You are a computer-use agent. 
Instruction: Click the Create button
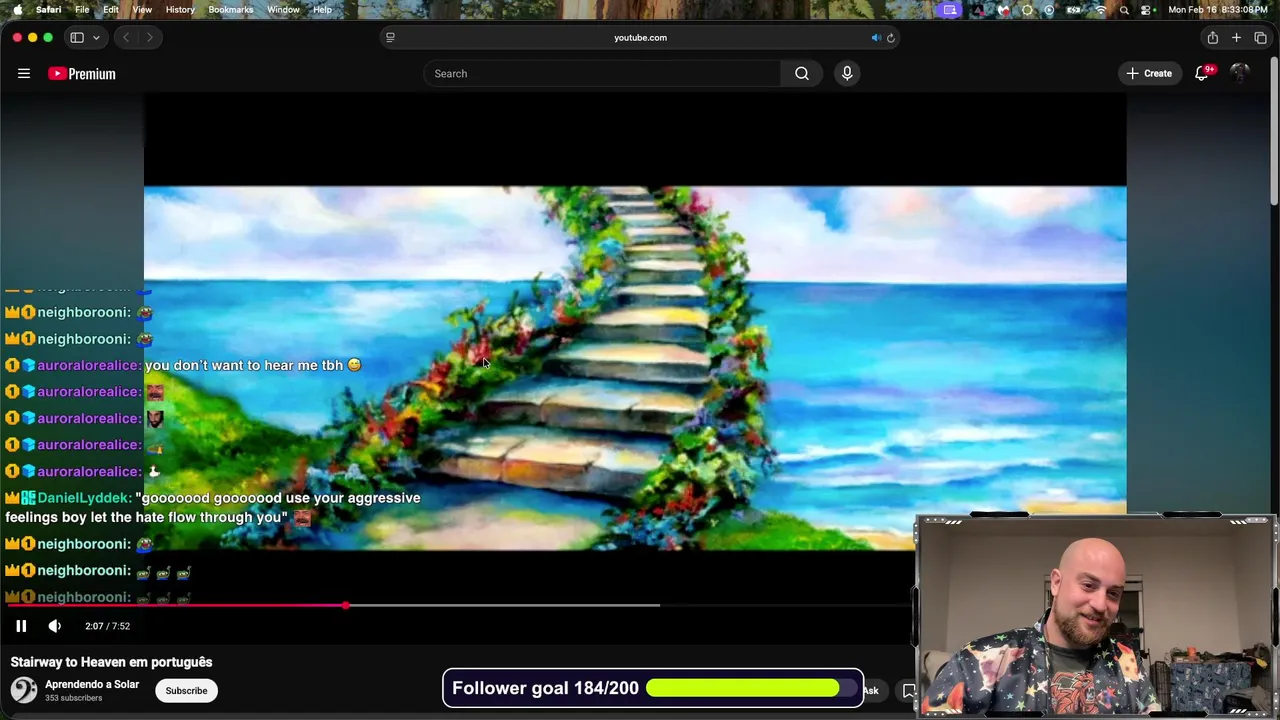click(x=1149, y=73)
